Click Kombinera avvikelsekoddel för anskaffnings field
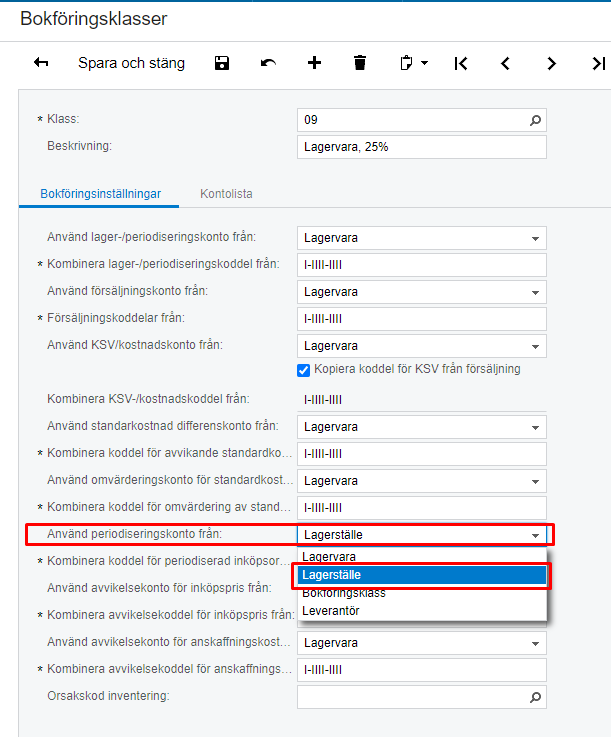This screenshot has height=737, width=611. pos(422,670)
